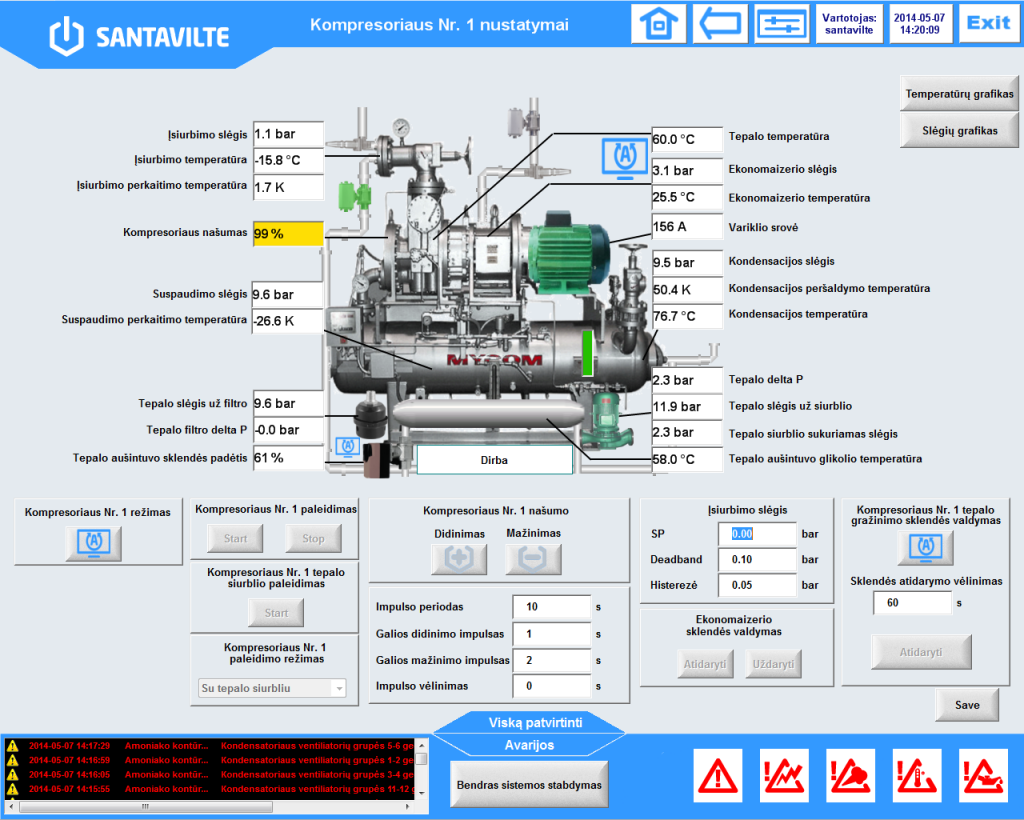Select the alarm row ending 'grupės 5-6'
The height and width of the screenshot is (820, 1024).
coord(209,746)
